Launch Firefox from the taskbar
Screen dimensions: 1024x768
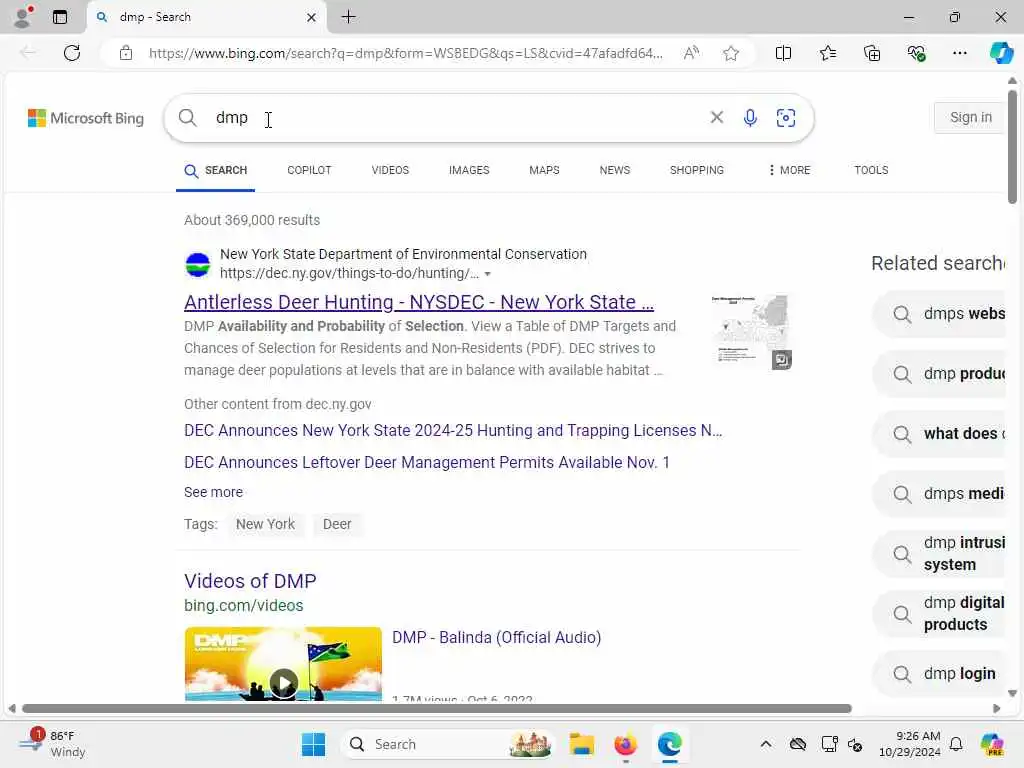pyautogui.click(x=626, y=744)
